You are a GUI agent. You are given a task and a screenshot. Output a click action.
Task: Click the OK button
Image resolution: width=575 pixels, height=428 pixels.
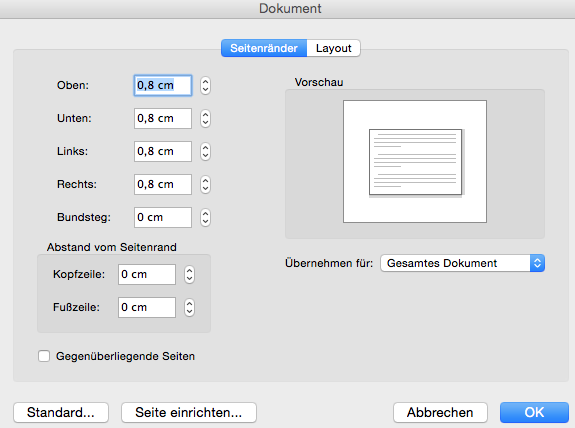[x=534, y=413]
